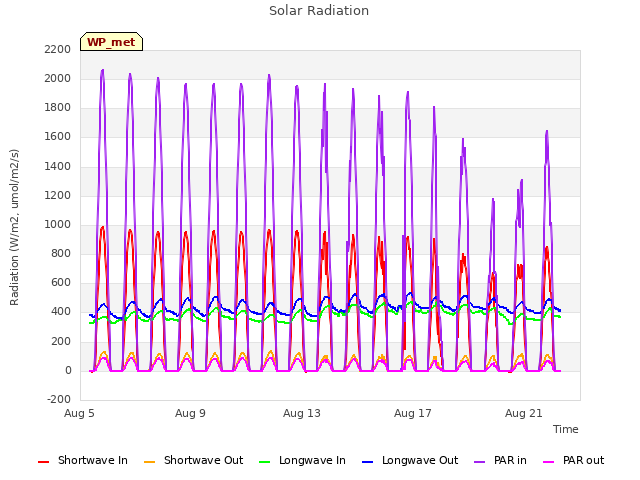Click the 1000 y-axis tick label
The image size is (640, 480).
pos(58,224)
